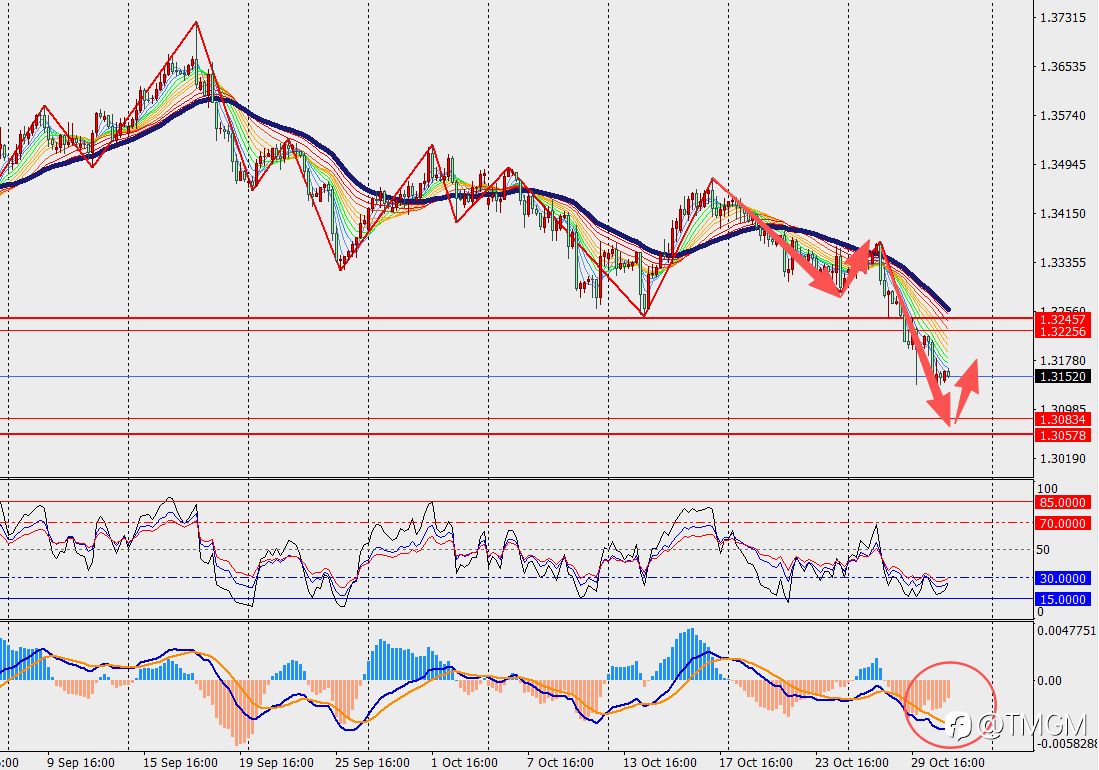The width and height of the screenshot is (1099, 770).
Task: Select the 13 Oct 16:00 time axis label
Action: tap(660, 762)
